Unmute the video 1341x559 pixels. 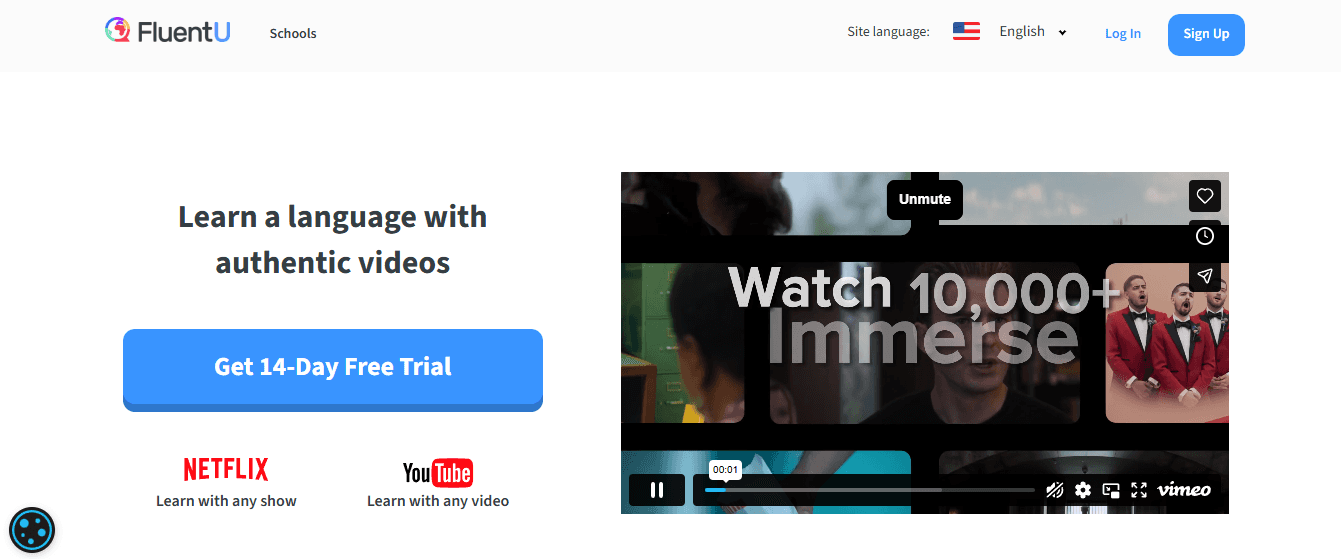(925, 199)
